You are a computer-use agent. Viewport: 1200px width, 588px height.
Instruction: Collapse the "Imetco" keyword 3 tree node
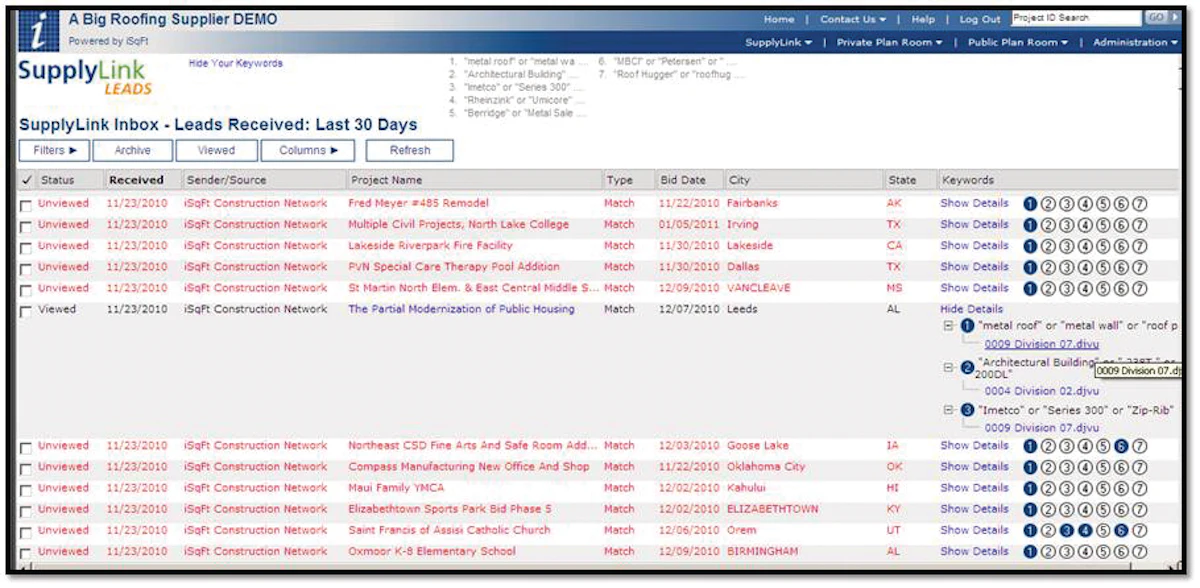point(949,410)
